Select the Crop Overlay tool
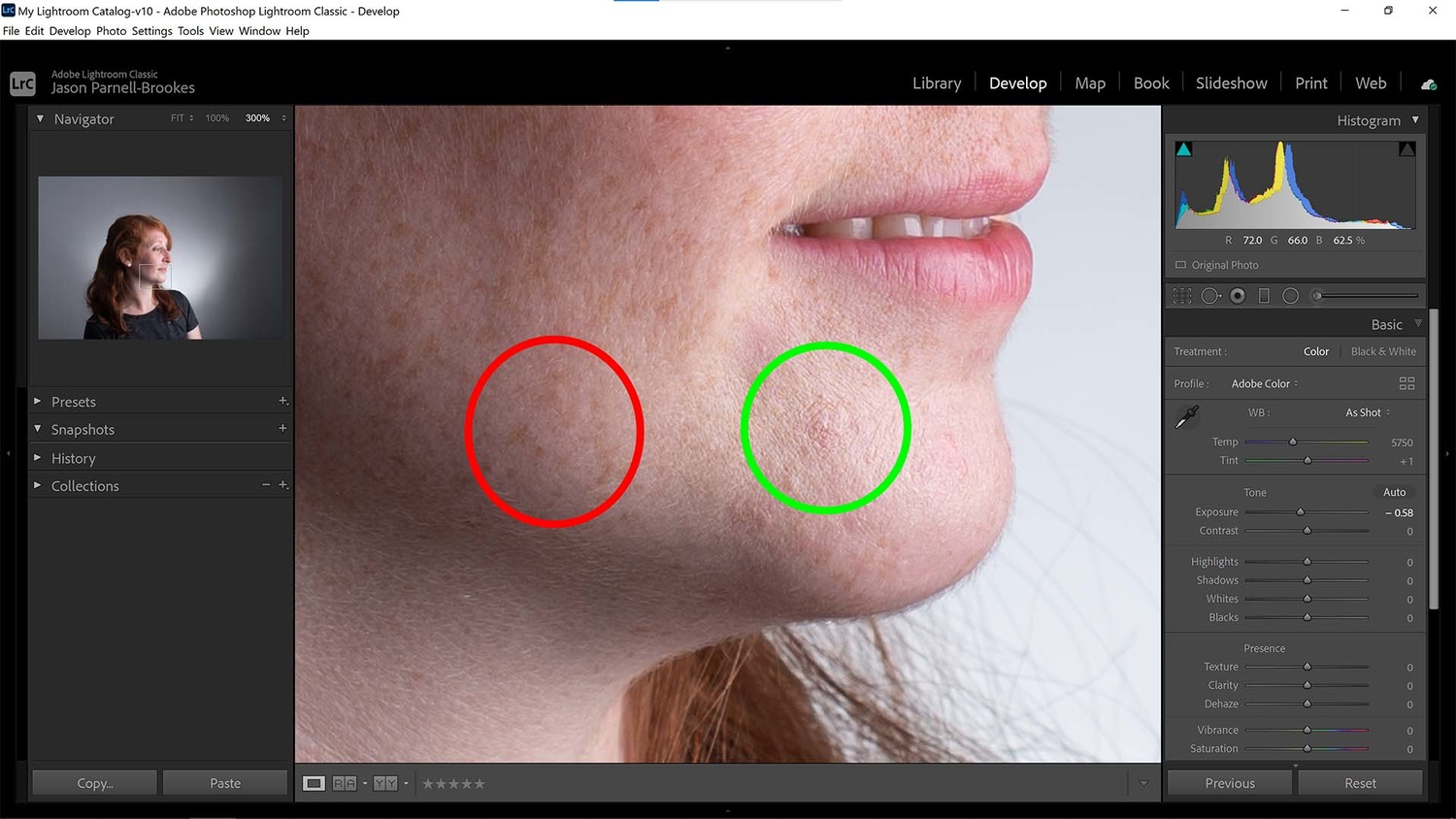 tap(1182, 296)
